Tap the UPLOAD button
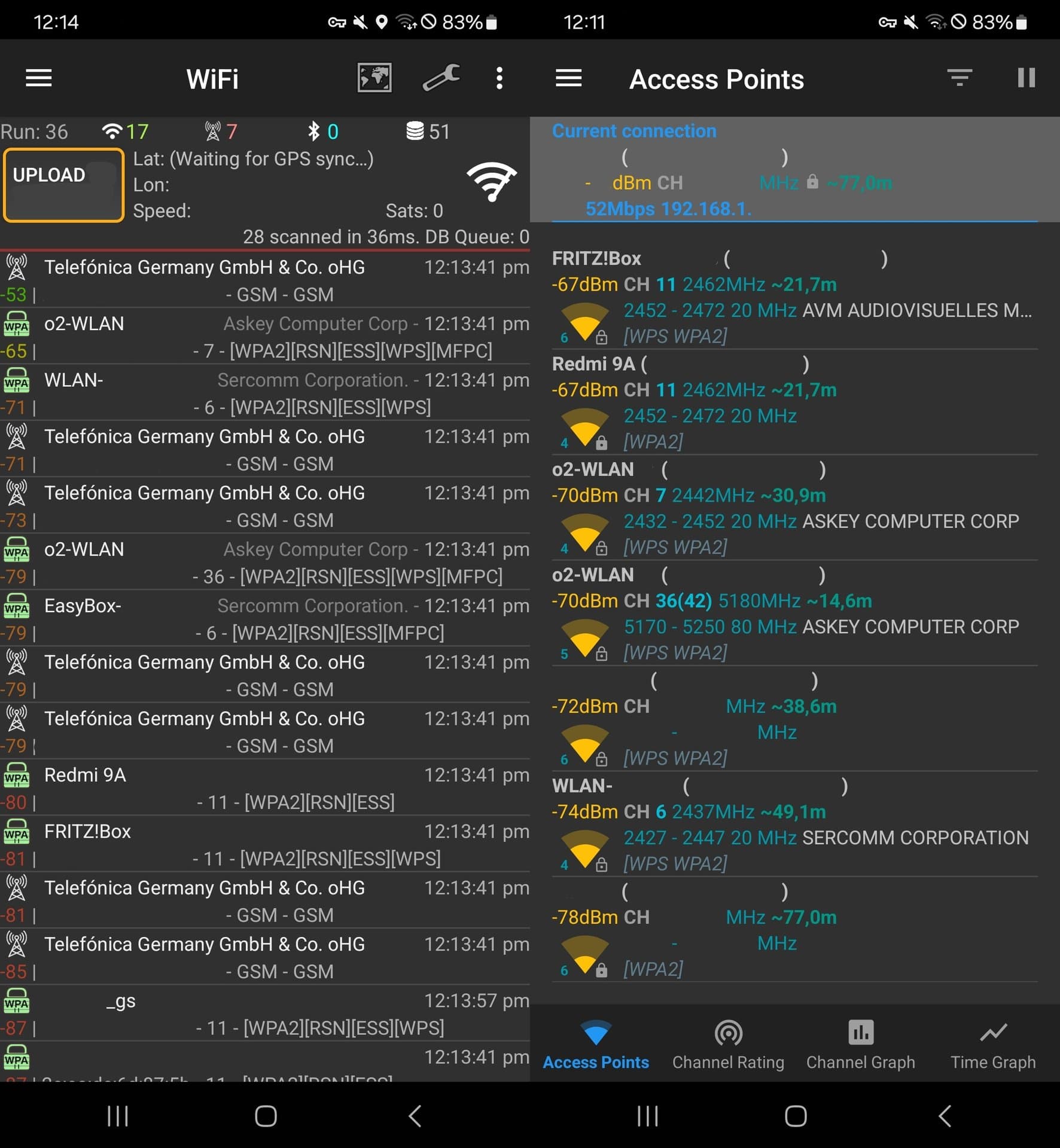1060x1148 pixels. point(63,185)
